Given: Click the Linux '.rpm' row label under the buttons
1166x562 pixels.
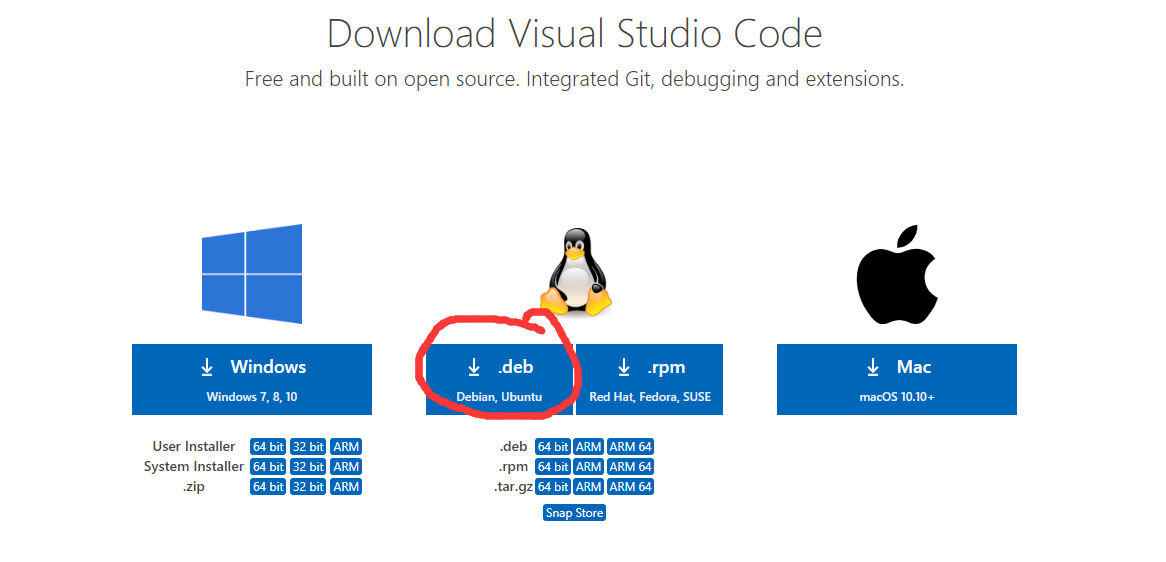Looking at the screenshot, I should click(x=514, y=467).
